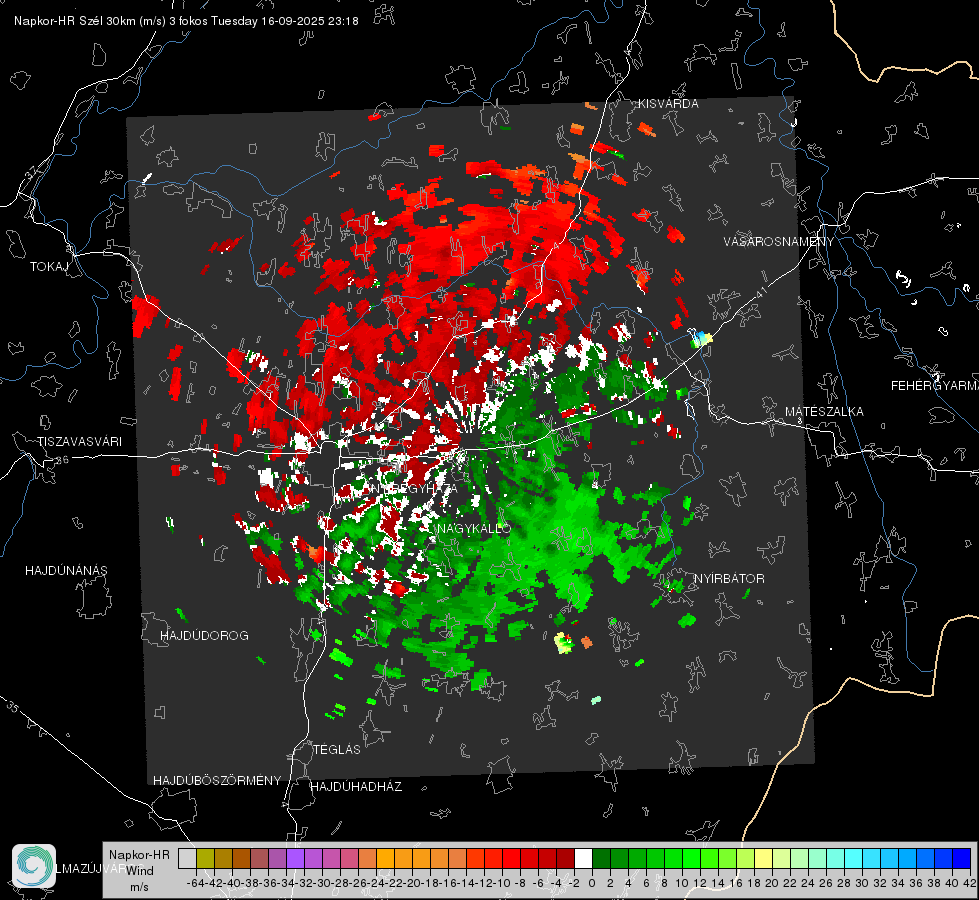979x900 pixels.
Task: Click the olive swatch next to the grey one
Action: [205, 858]
